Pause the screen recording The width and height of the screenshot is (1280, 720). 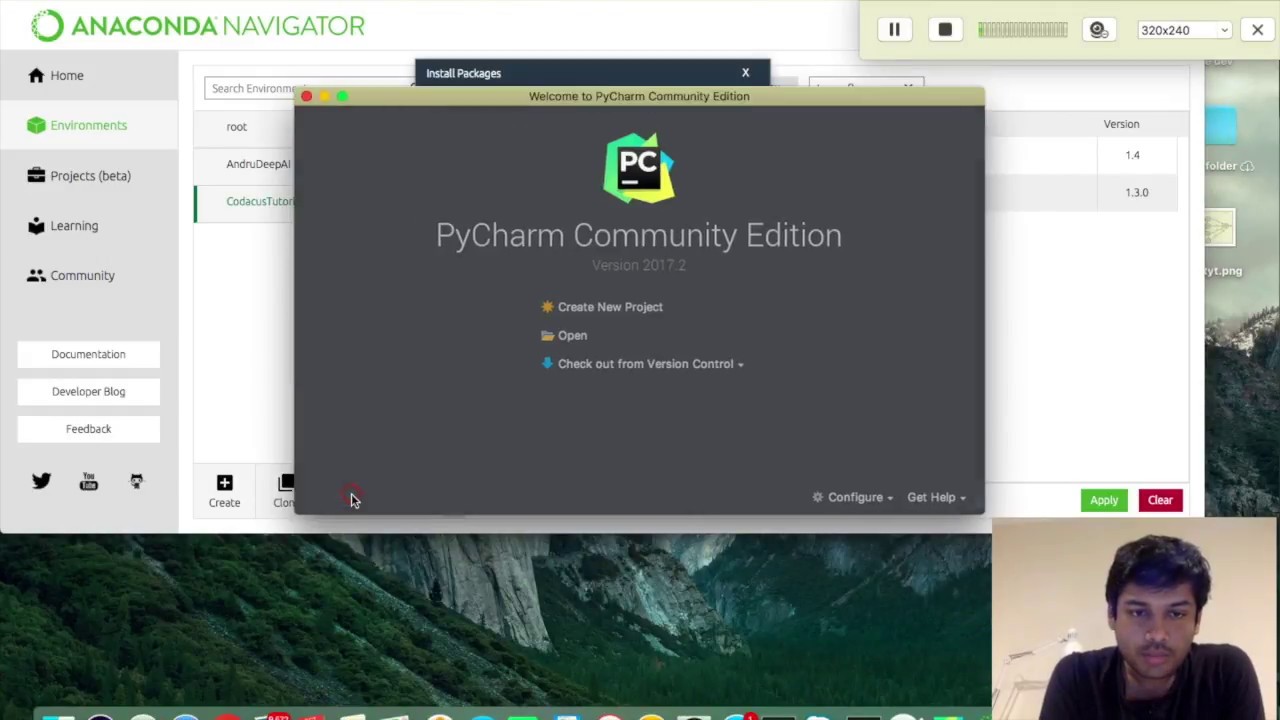point(894,30)
